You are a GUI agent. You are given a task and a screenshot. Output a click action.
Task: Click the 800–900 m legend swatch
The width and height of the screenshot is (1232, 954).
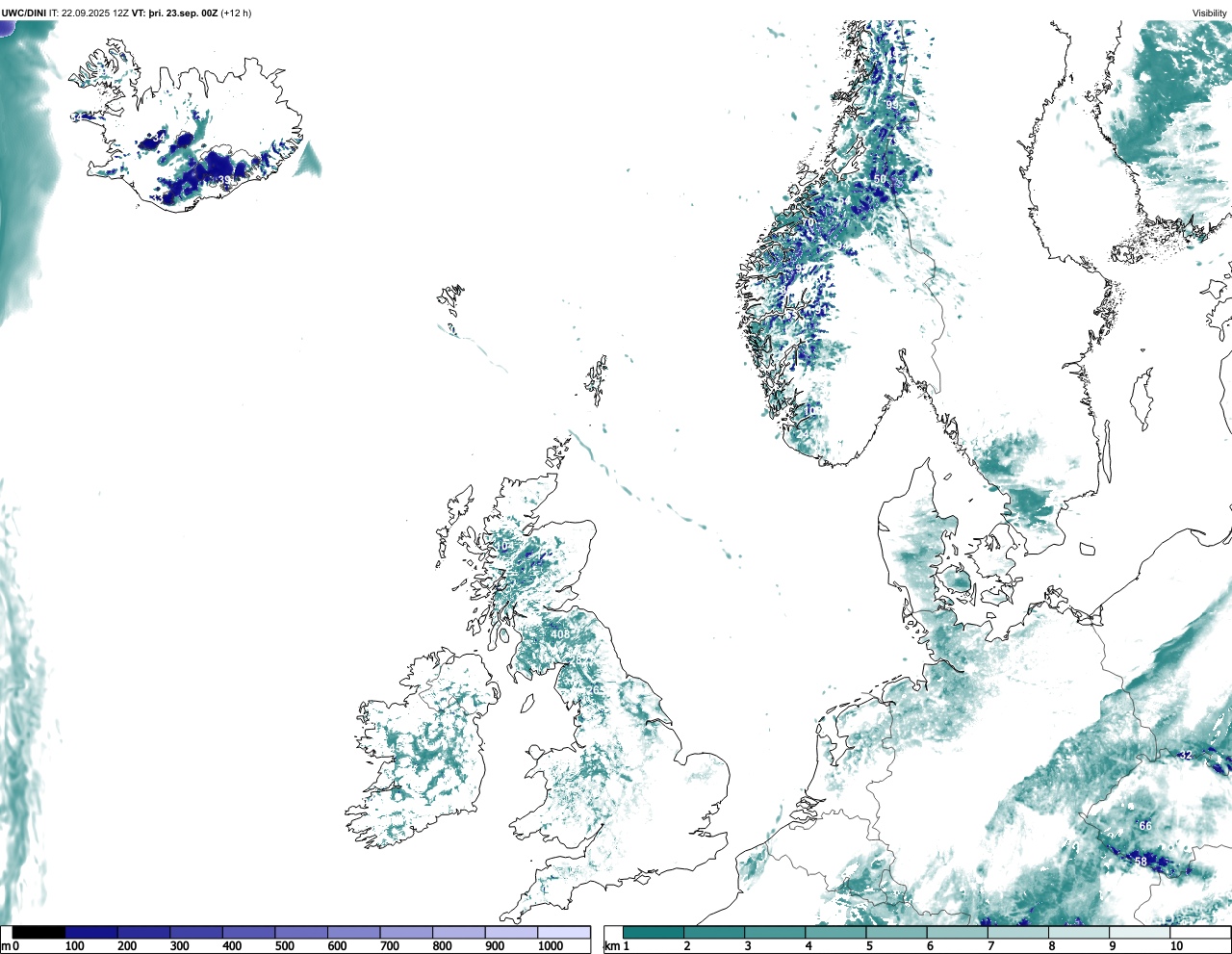pos(458,932)
